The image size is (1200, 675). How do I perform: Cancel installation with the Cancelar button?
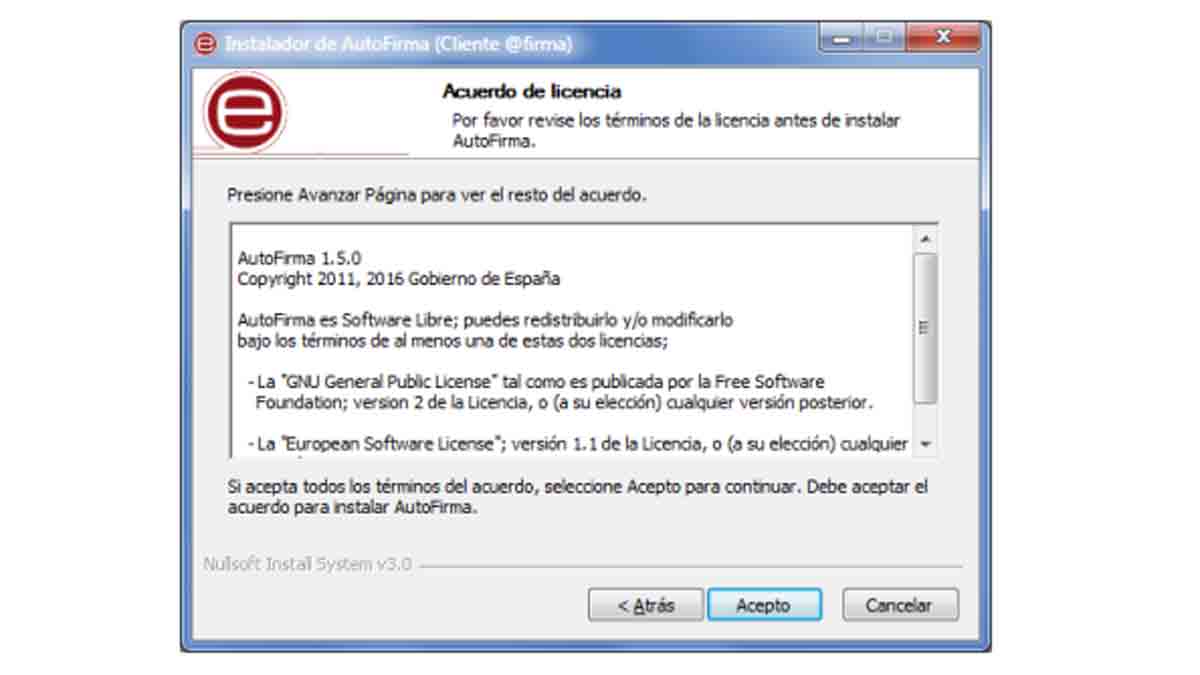click(900, 605)
